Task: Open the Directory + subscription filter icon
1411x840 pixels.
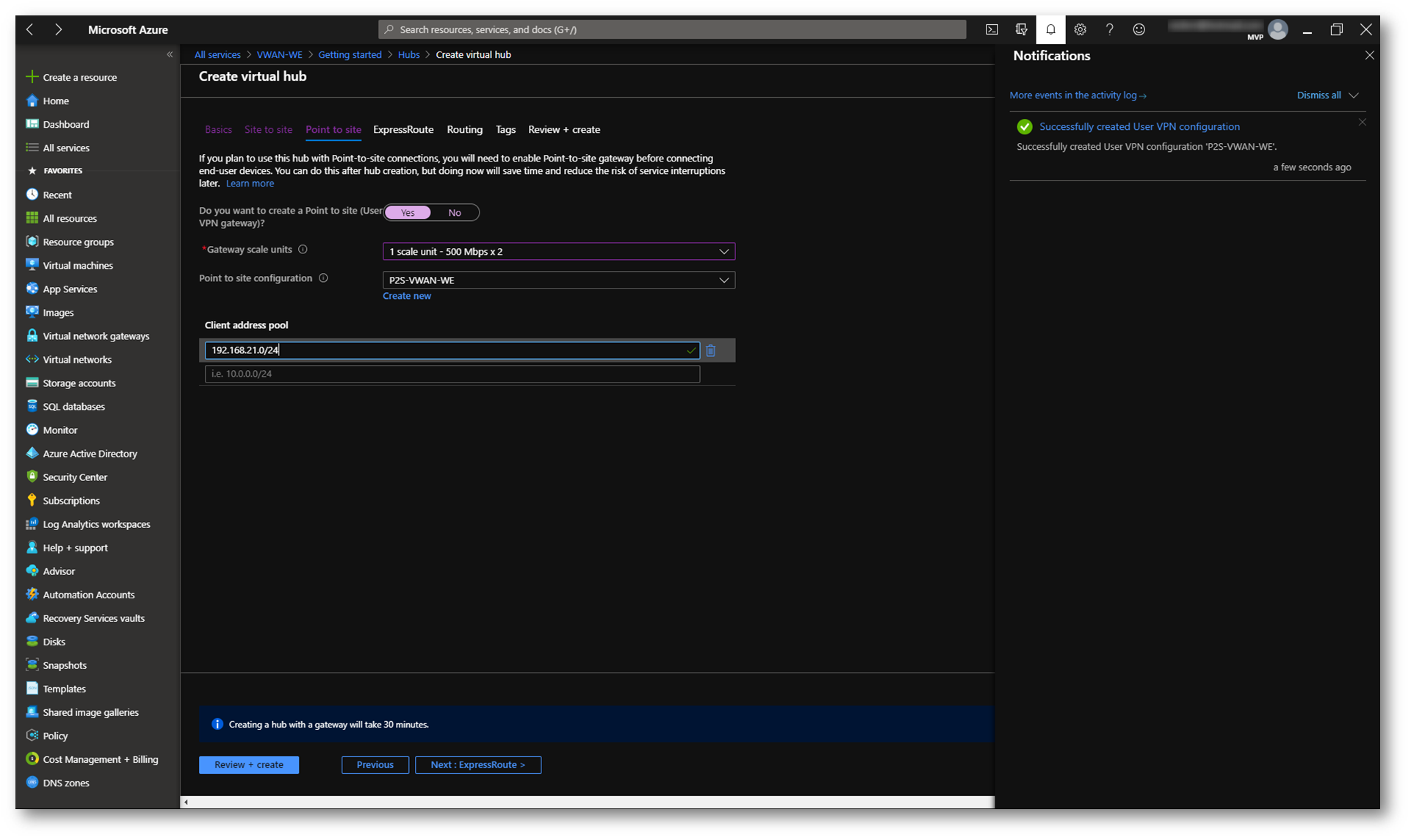Action: [x=1021, y=29]
